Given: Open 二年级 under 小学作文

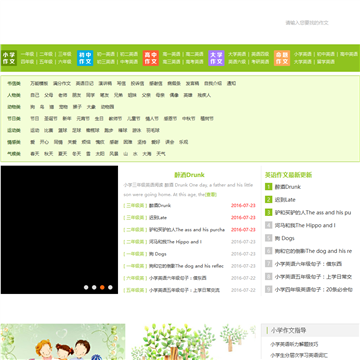Looking at the screenshot, I should click(x=46, y=54).
